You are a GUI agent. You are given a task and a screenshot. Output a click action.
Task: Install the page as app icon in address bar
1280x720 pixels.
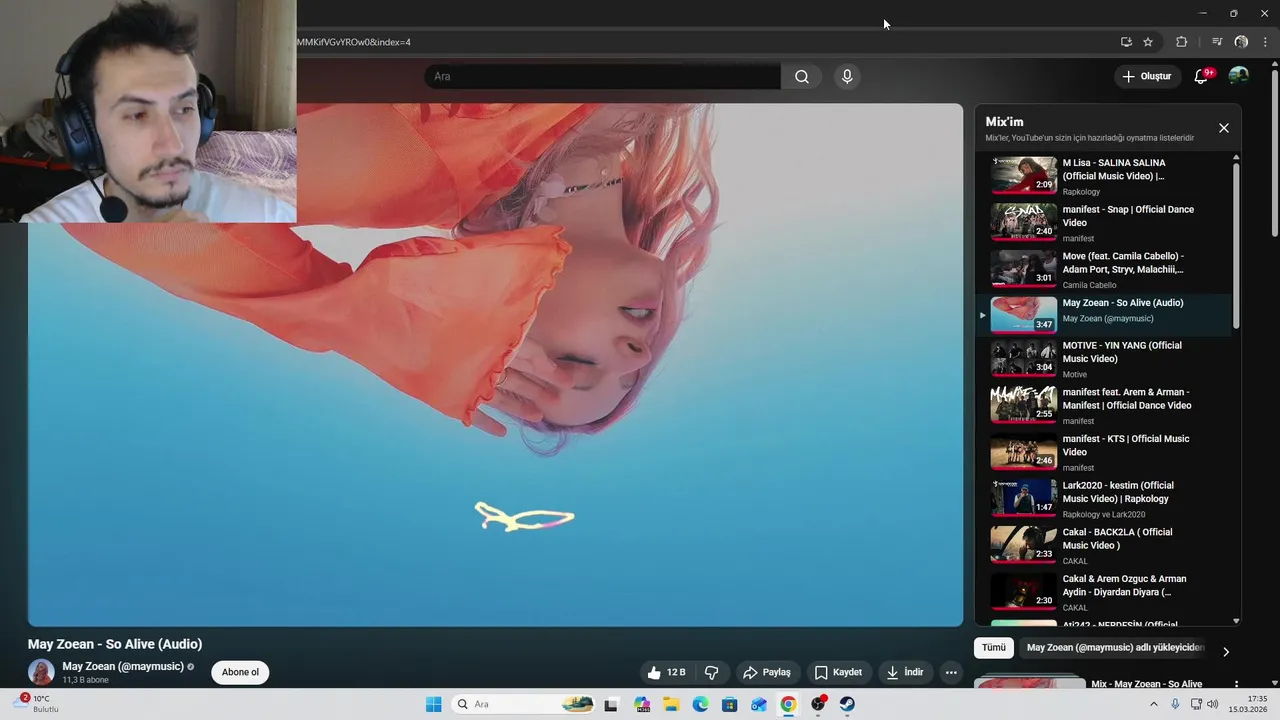1126,42
